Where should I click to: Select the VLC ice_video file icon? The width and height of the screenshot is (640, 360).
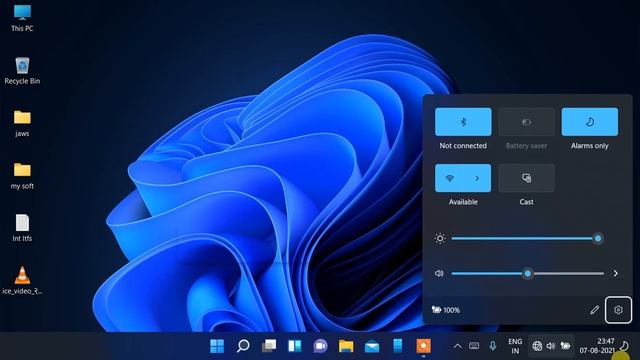click(x=22, y=281)
